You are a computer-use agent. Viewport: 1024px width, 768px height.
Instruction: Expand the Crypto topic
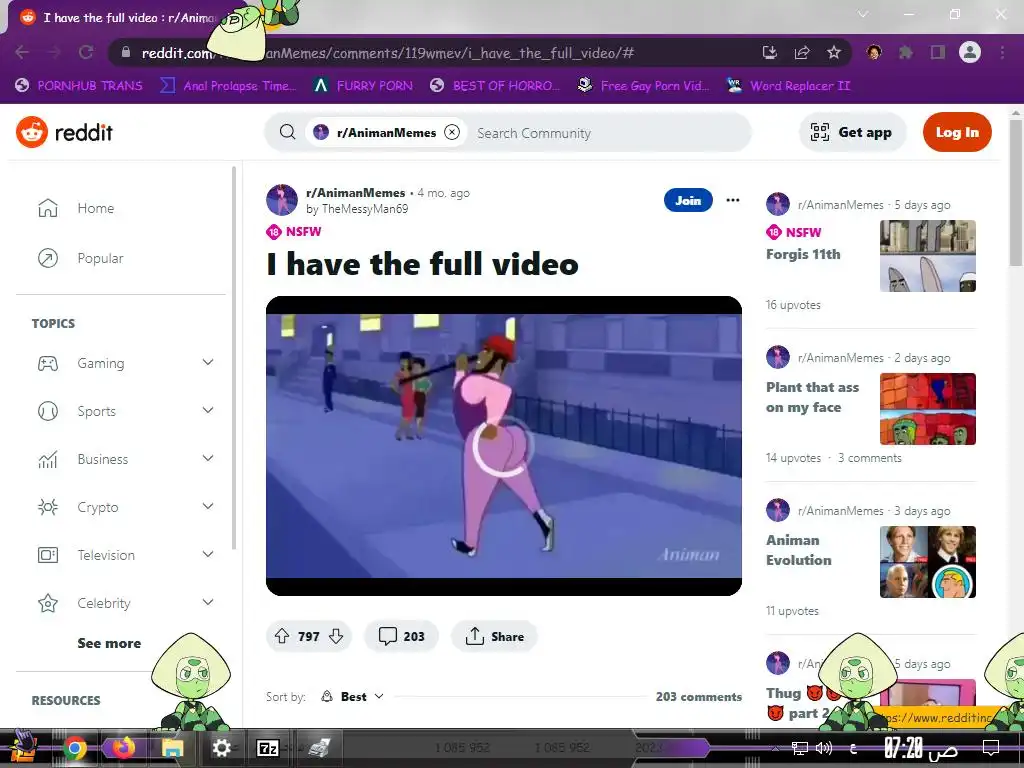[208, 507]
